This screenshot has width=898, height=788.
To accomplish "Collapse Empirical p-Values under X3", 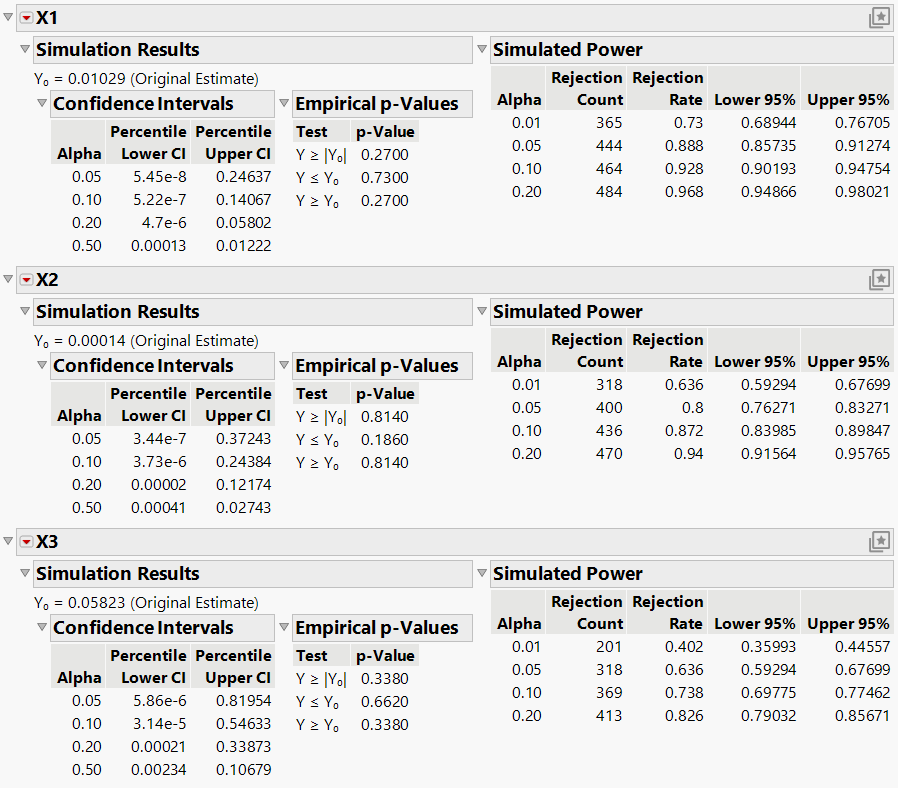I will 285,628.
